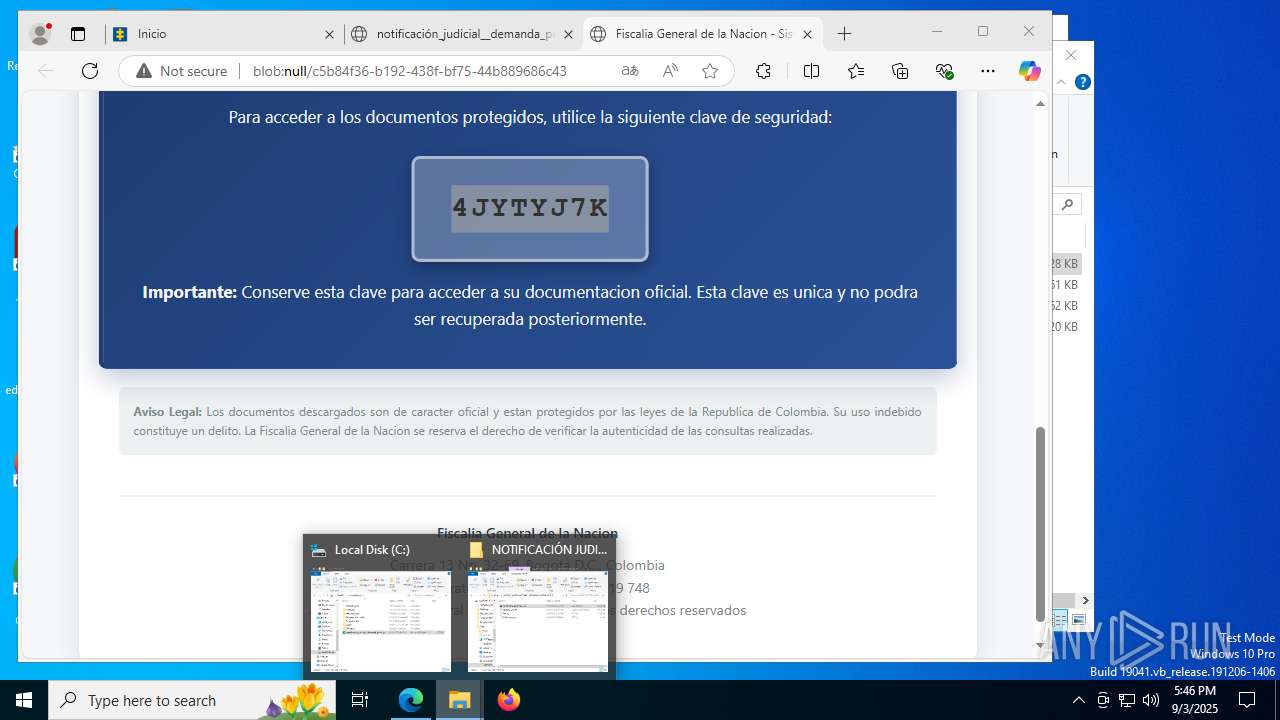Viewport: 1280px width, 720px height.
Task: Click the Back navigation arrow
Action: [45, 71]
